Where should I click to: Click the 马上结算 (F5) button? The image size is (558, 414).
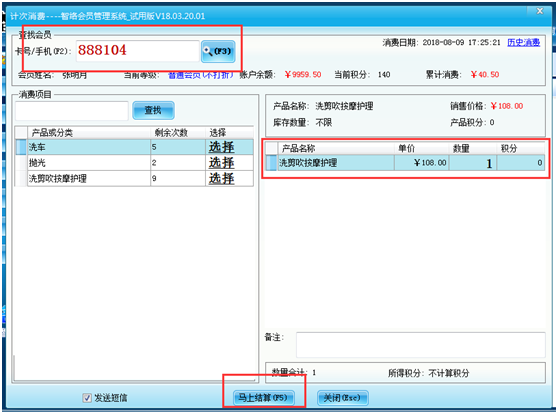(x=264, y=398)
